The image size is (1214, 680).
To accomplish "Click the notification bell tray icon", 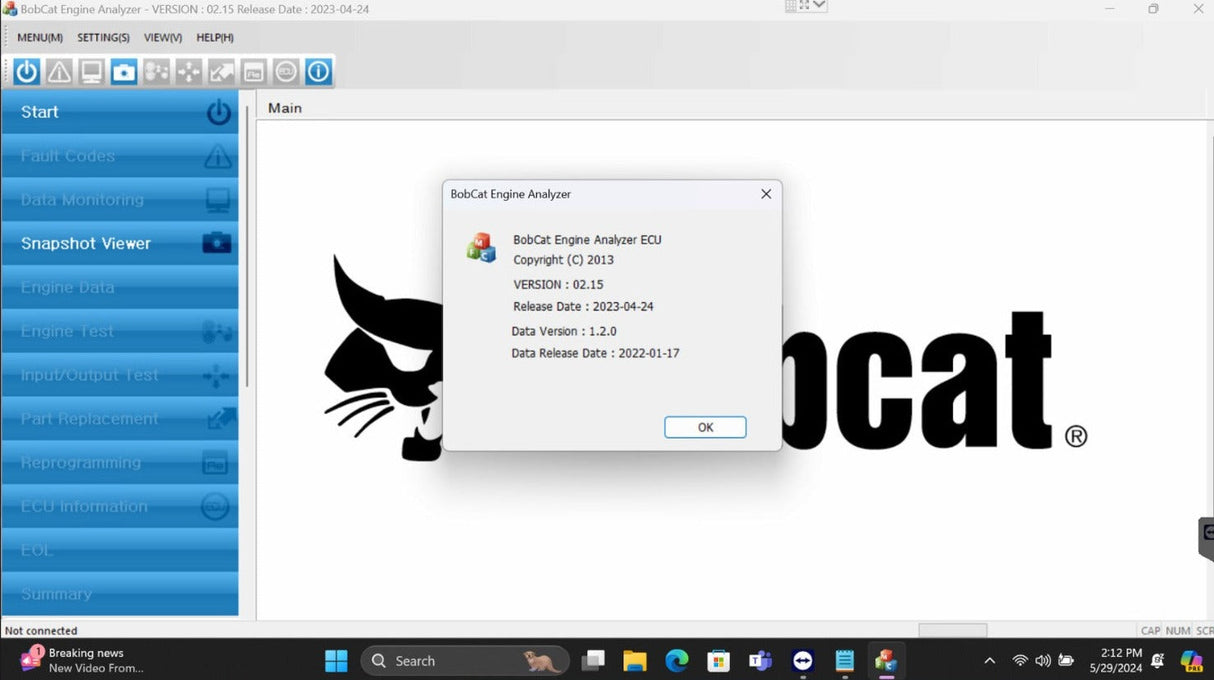I will (1158, 661).
